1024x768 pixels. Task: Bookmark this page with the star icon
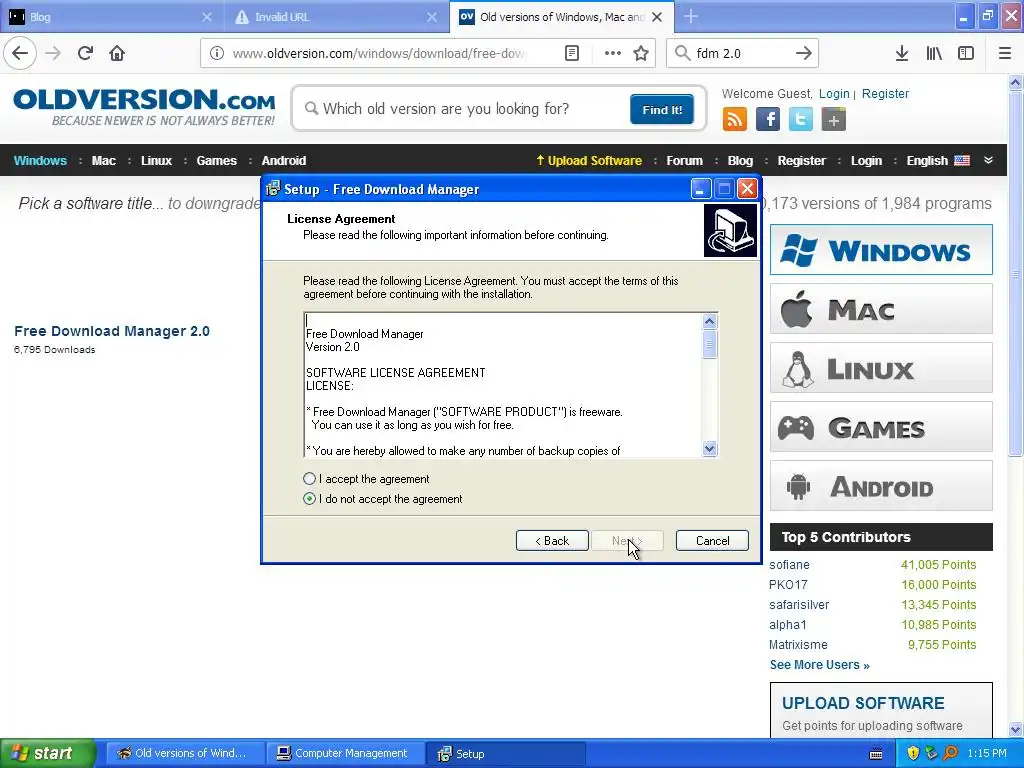tap(641, 53)
